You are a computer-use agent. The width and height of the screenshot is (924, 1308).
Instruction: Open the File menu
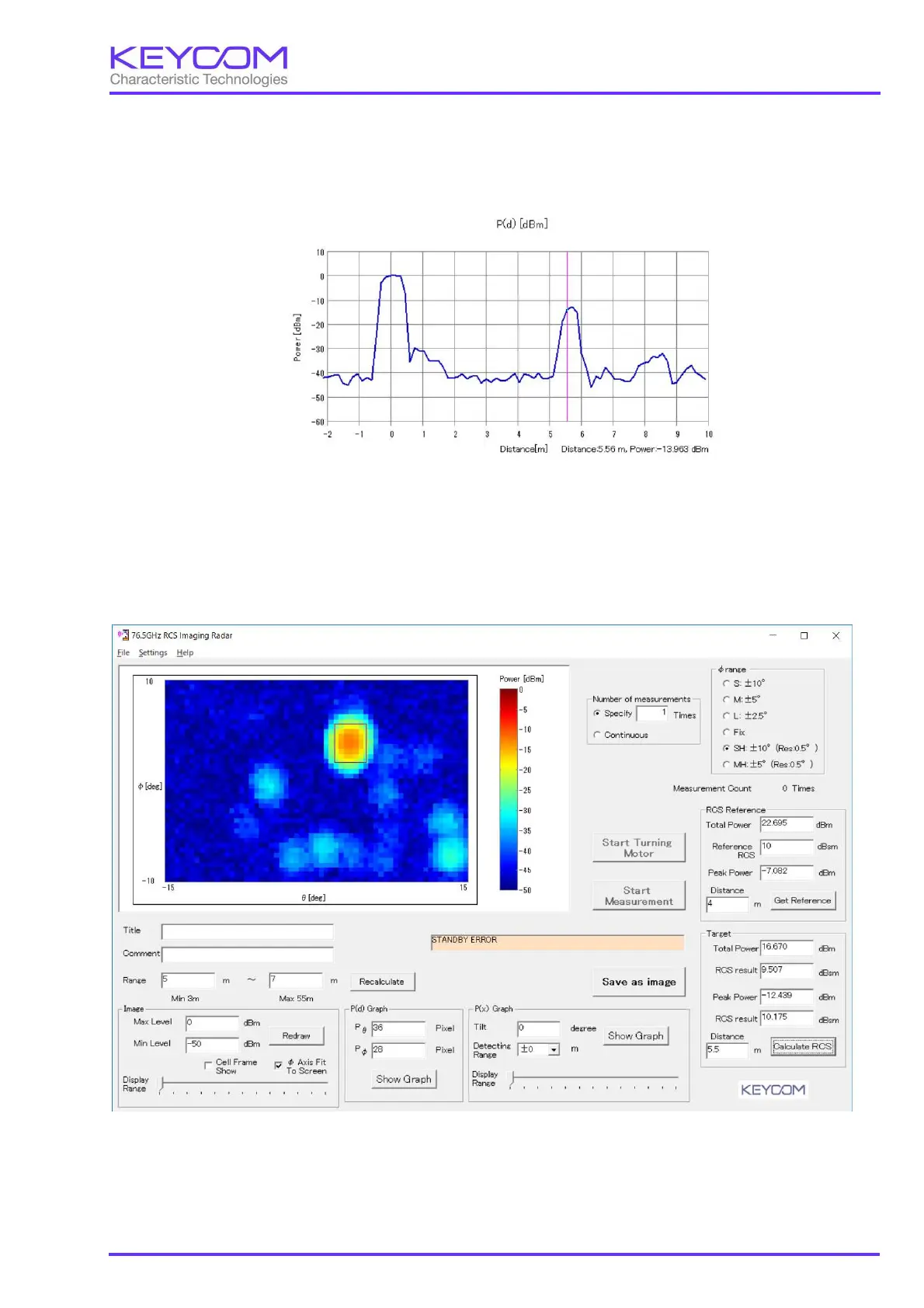pos(123,652)
